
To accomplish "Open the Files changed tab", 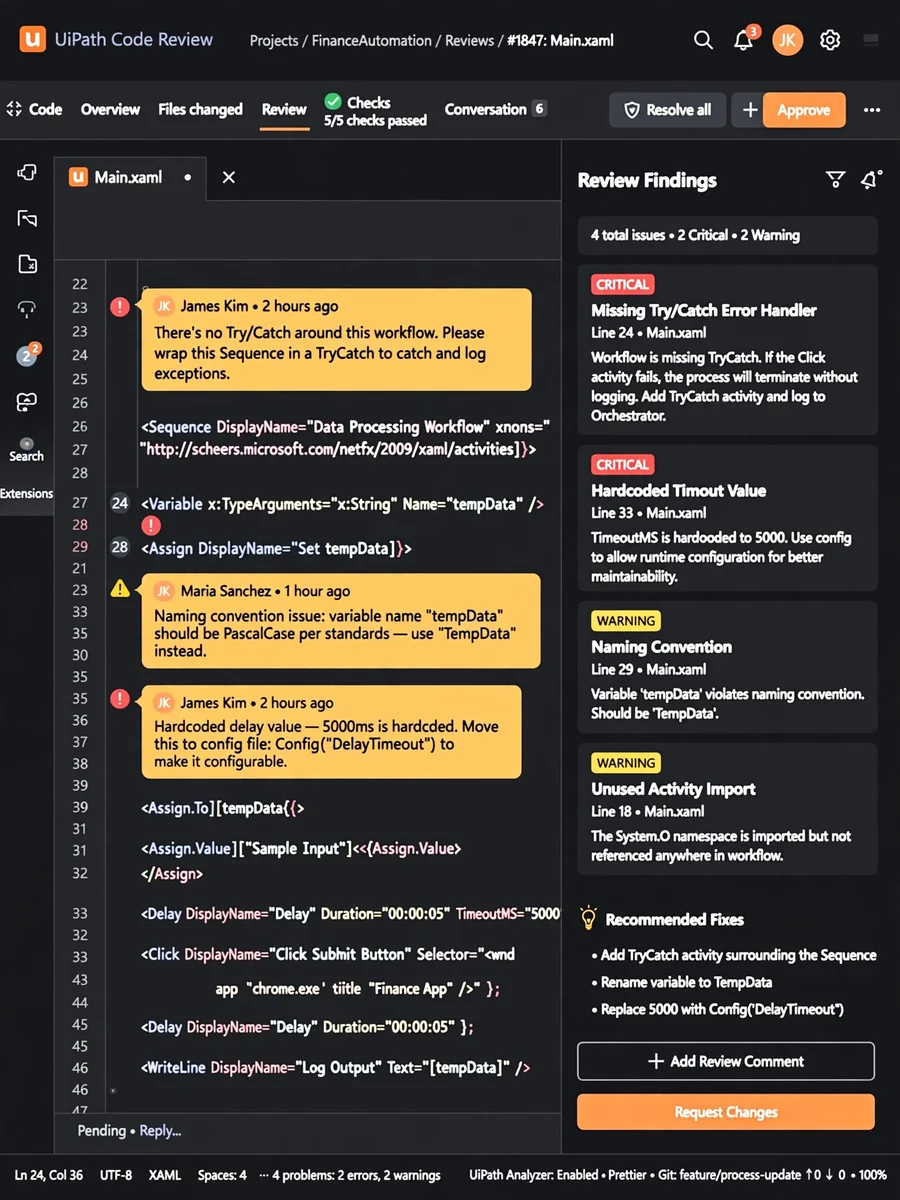I will [200, 110].
